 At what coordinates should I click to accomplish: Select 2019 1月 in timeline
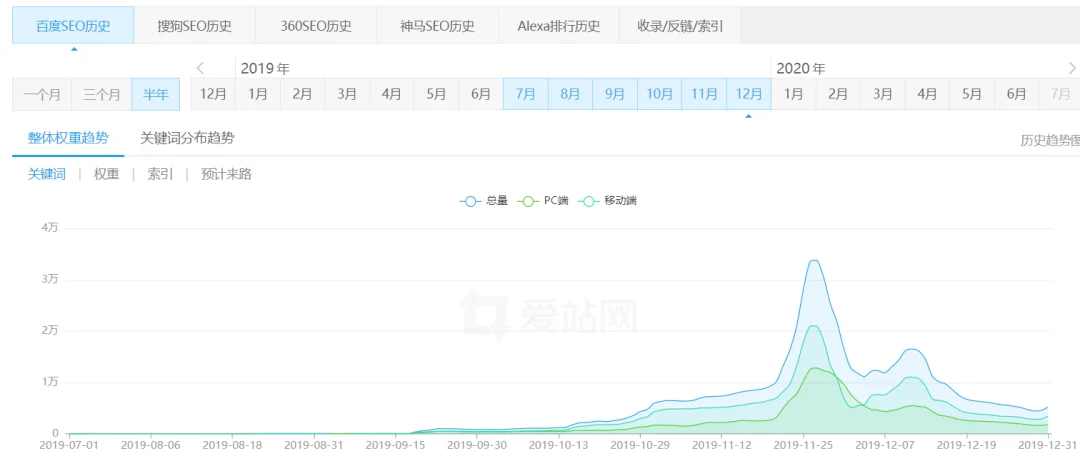tap(258, 94)
